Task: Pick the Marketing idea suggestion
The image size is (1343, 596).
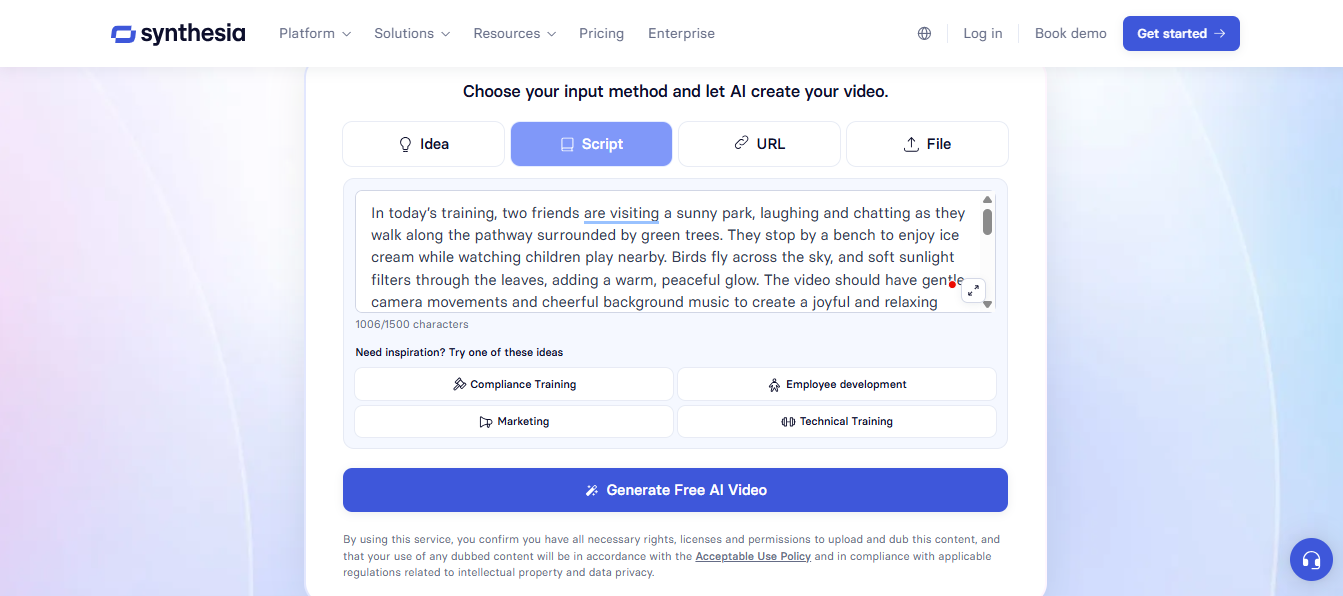Action: pyautogui.click(x=514, y=421)
